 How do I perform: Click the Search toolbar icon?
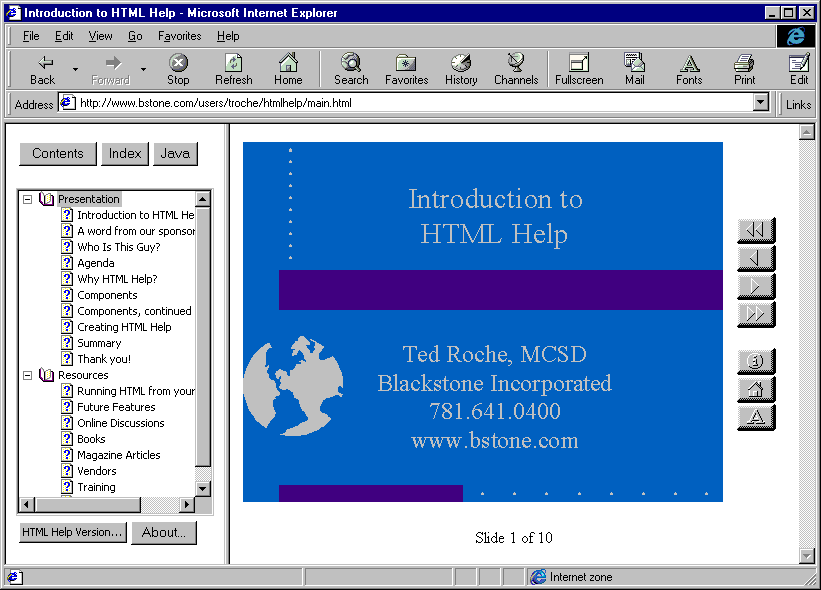click(x=351, y=69)
